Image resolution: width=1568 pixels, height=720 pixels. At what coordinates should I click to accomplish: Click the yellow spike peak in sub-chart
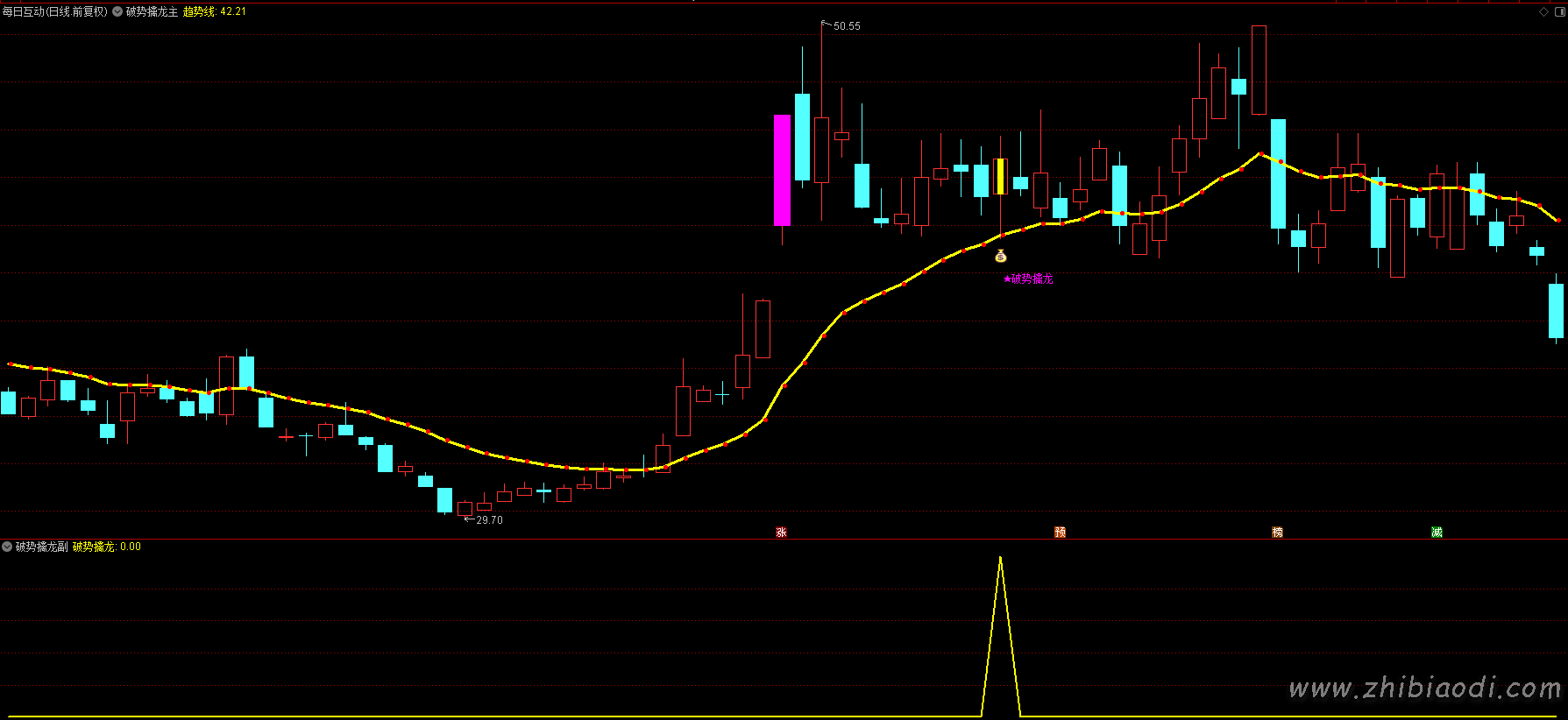1000,559
